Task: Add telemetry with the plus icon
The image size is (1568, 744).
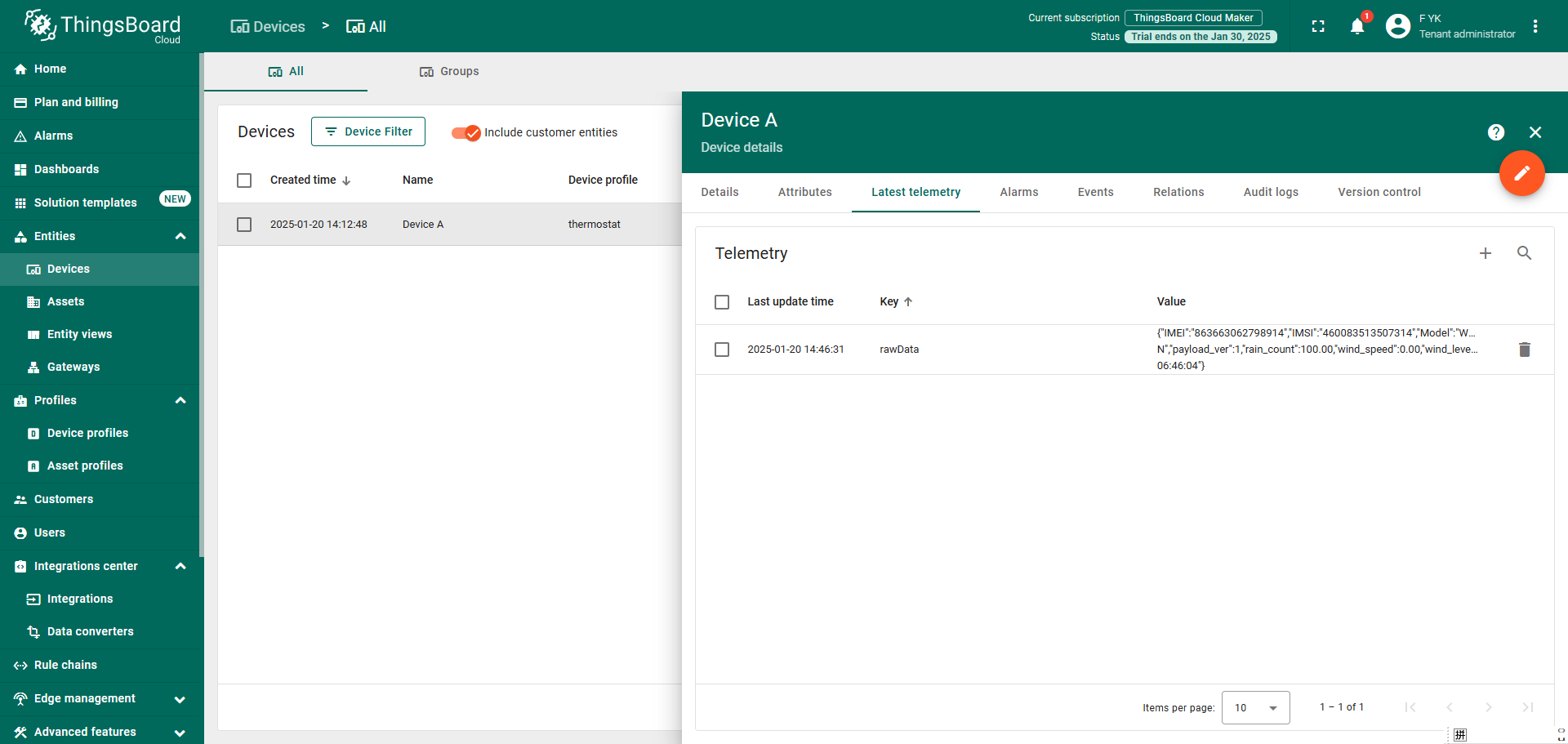Action: [1486, 253]
